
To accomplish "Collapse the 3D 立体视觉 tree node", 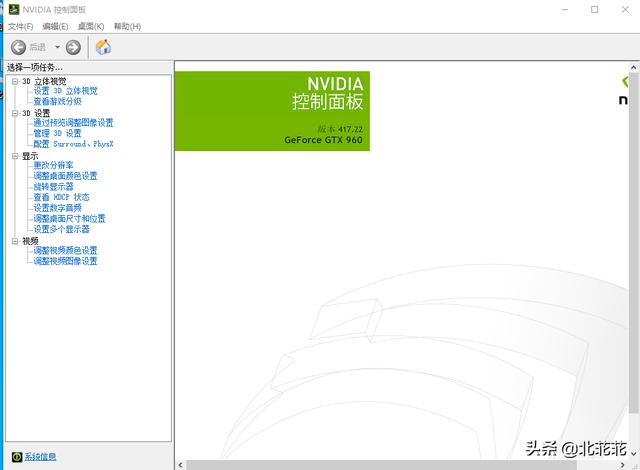I will point(15,82).
